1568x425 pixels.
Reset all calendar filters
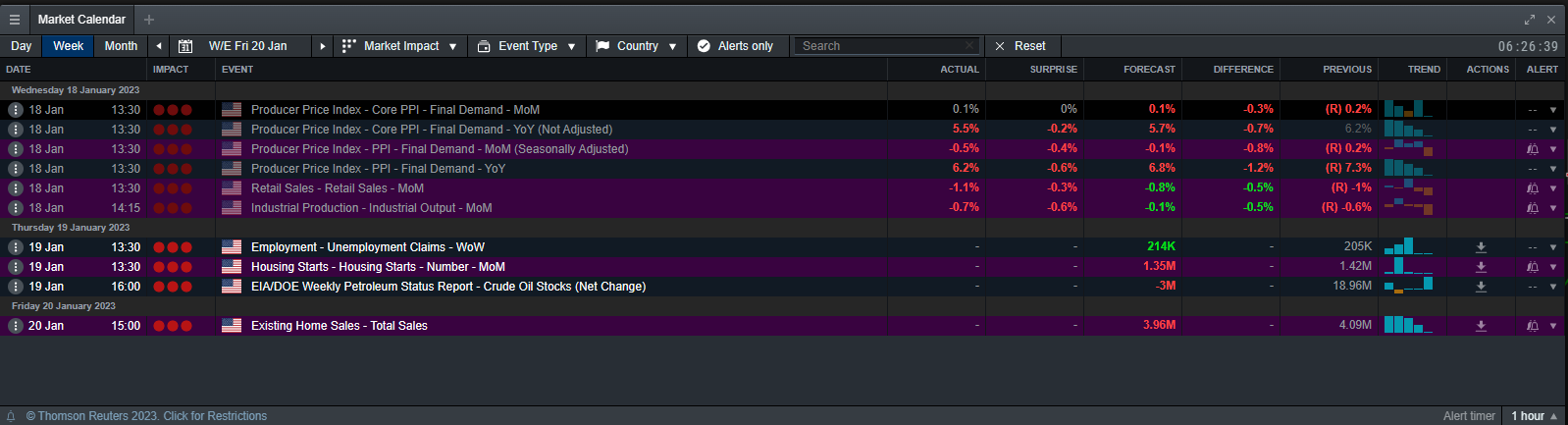(x=1020, y=46)
